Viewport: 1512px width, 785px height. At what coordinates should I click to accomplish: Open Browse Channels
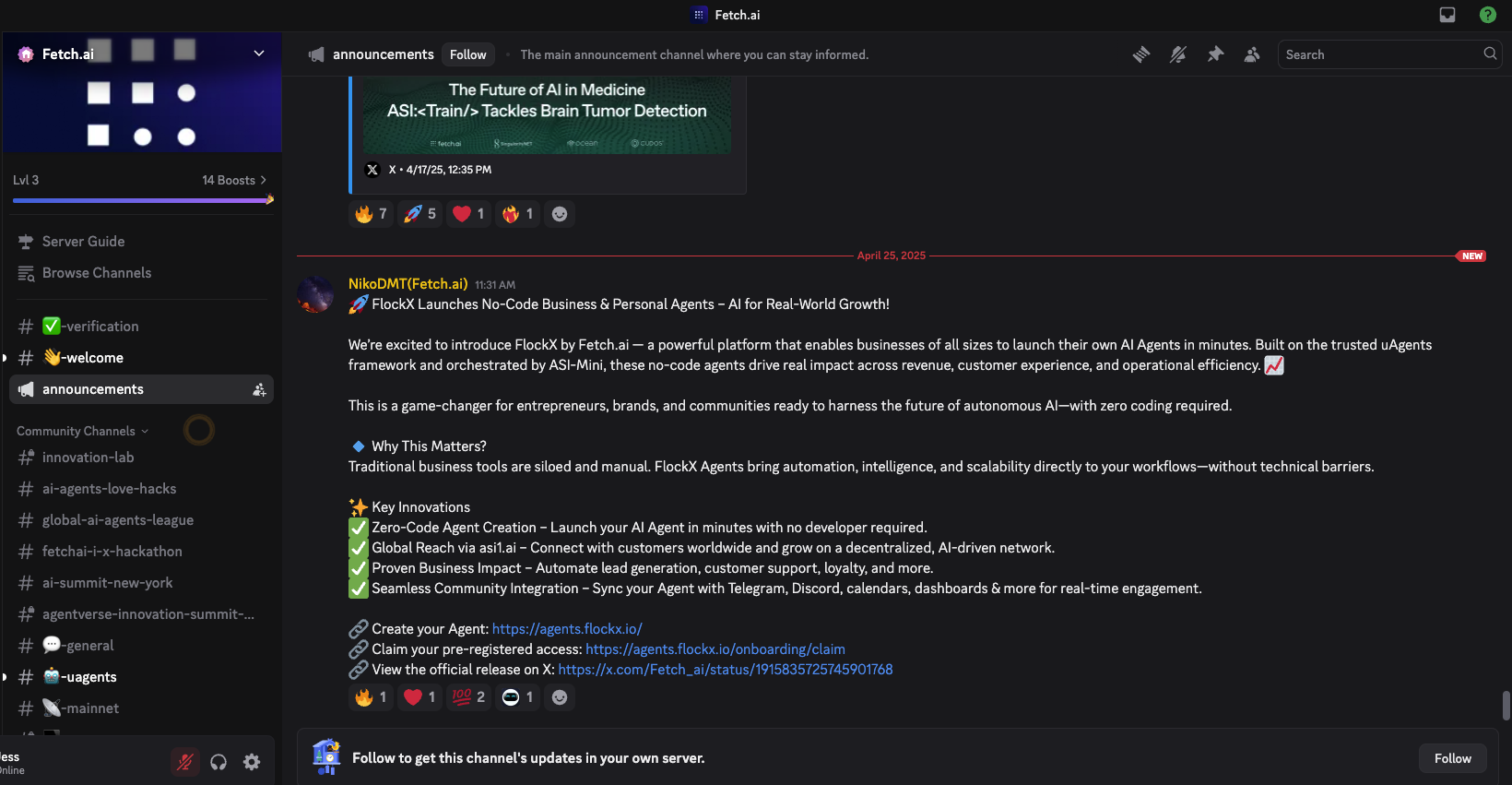[x=96, y=272]
